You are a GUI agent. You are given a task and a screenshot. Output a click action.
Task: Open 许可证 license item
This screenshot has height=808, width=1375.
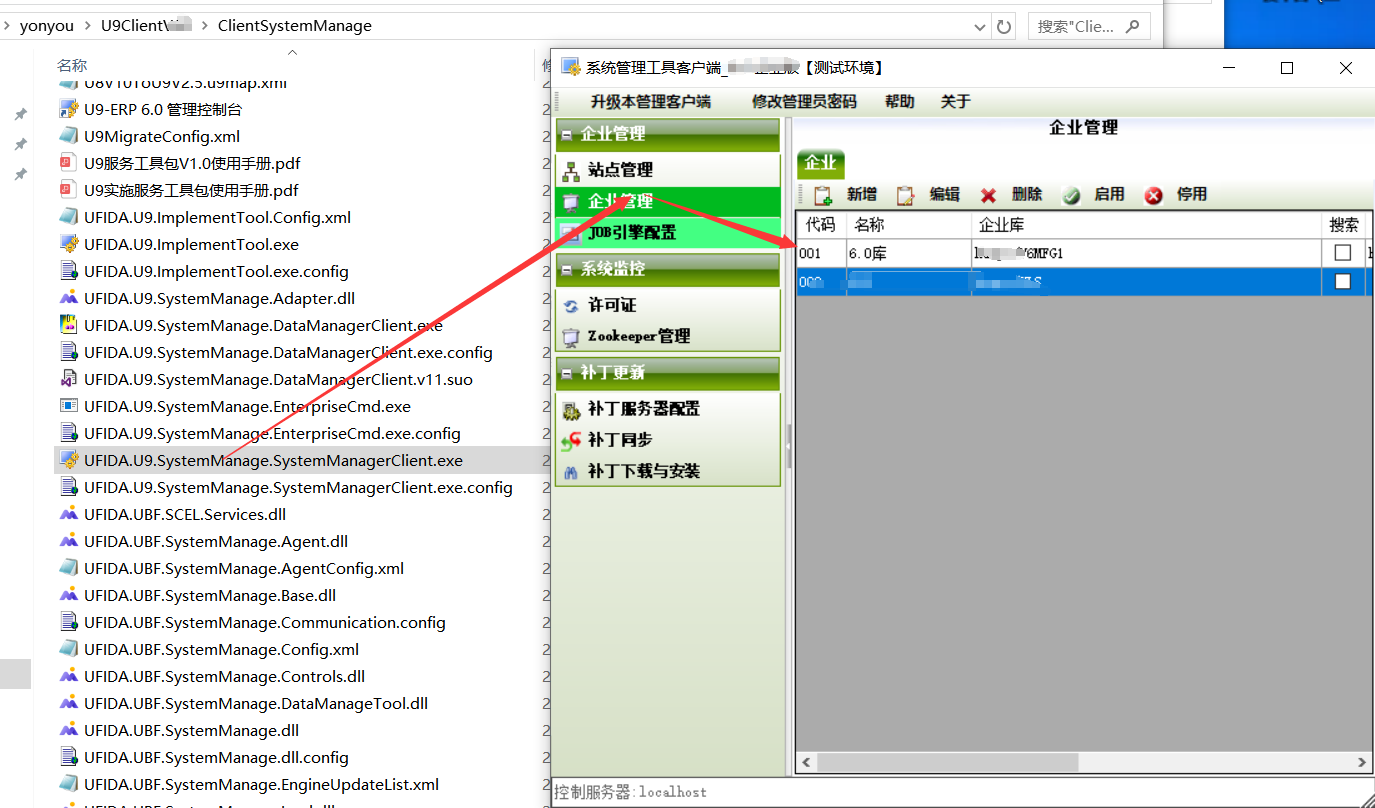667,305
